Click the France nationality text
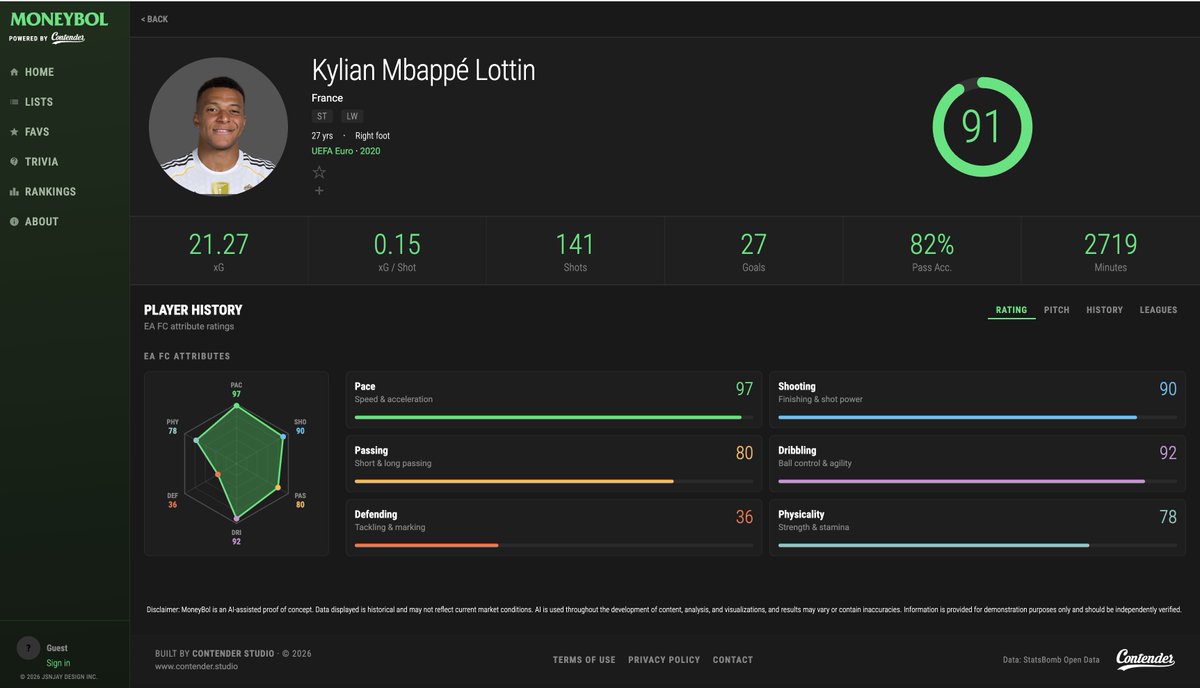The width and height of the screenshot is (1200, 688). tap(327, 98)
